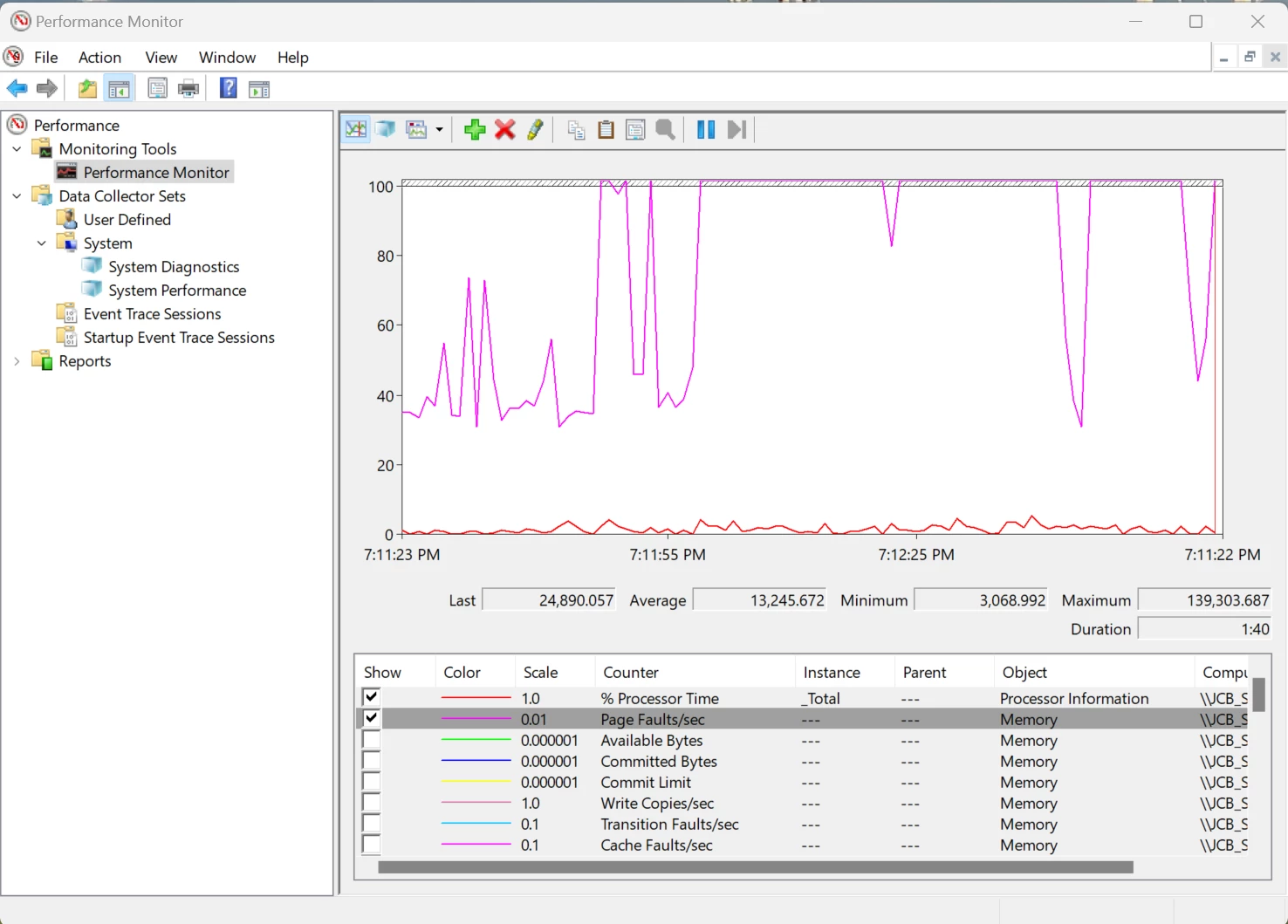
Task: Select Performance Monitor in the tree
Action: coord(156,173)
